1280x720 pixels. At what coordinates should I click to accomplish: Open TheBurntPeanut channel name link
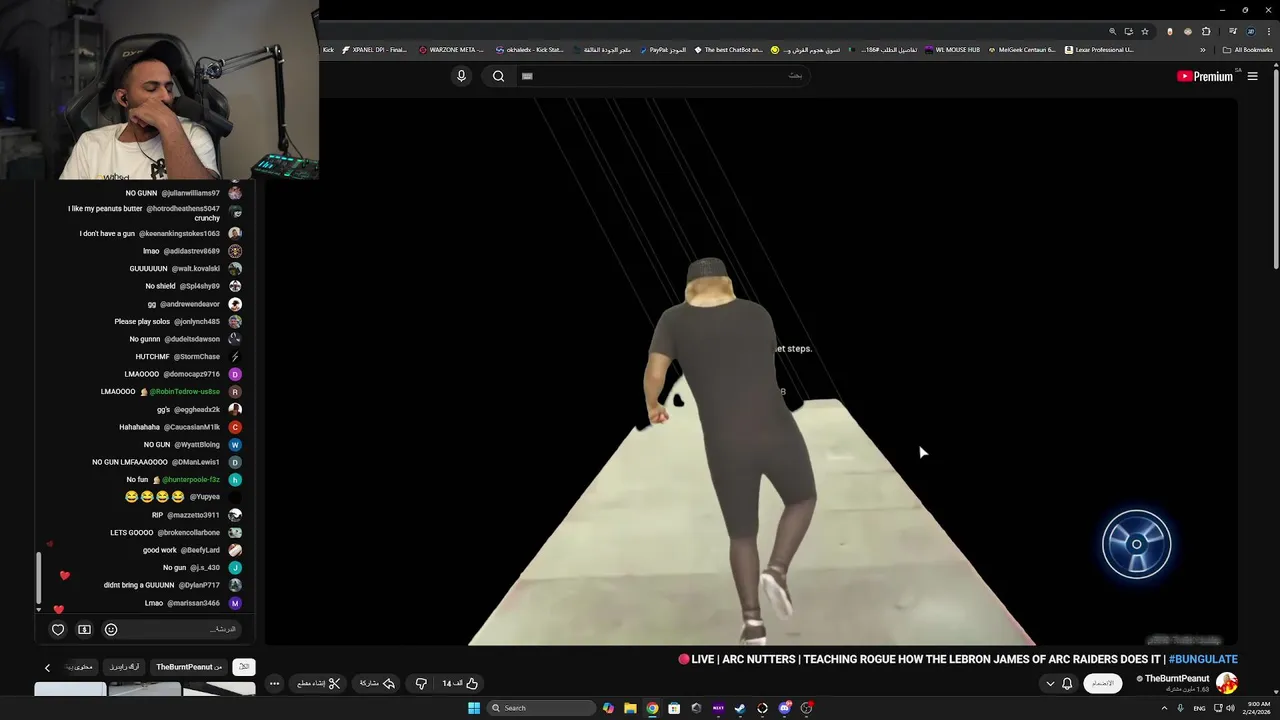1177,678
